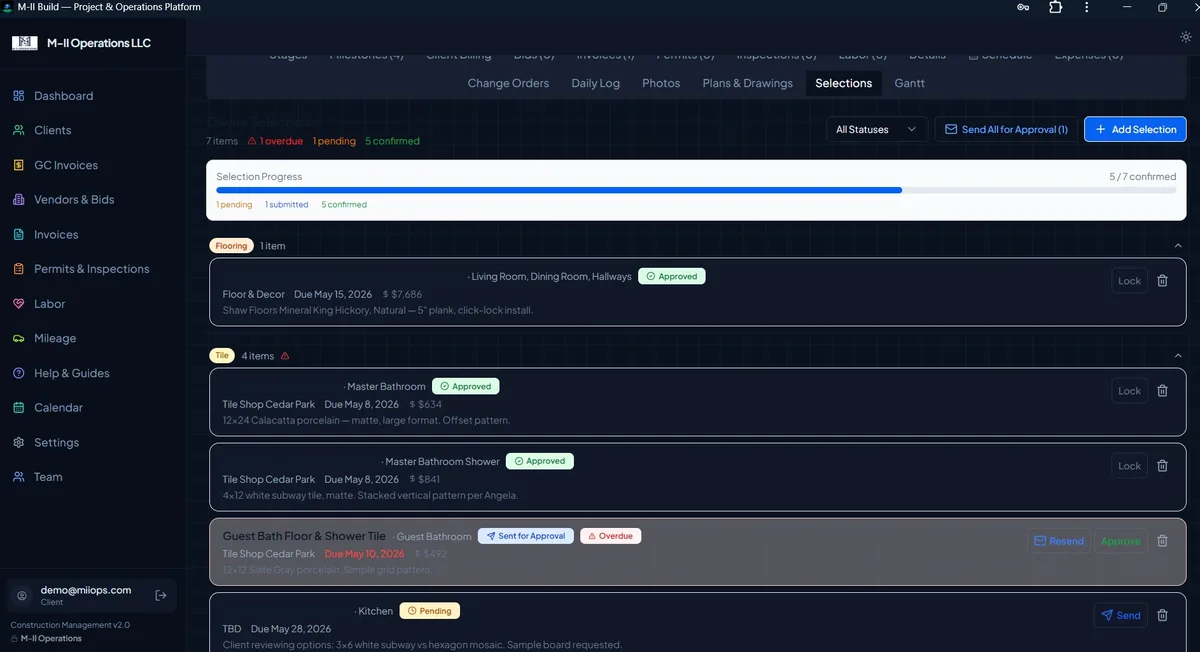Switch to the Daily Log tab

click(596, 83)
